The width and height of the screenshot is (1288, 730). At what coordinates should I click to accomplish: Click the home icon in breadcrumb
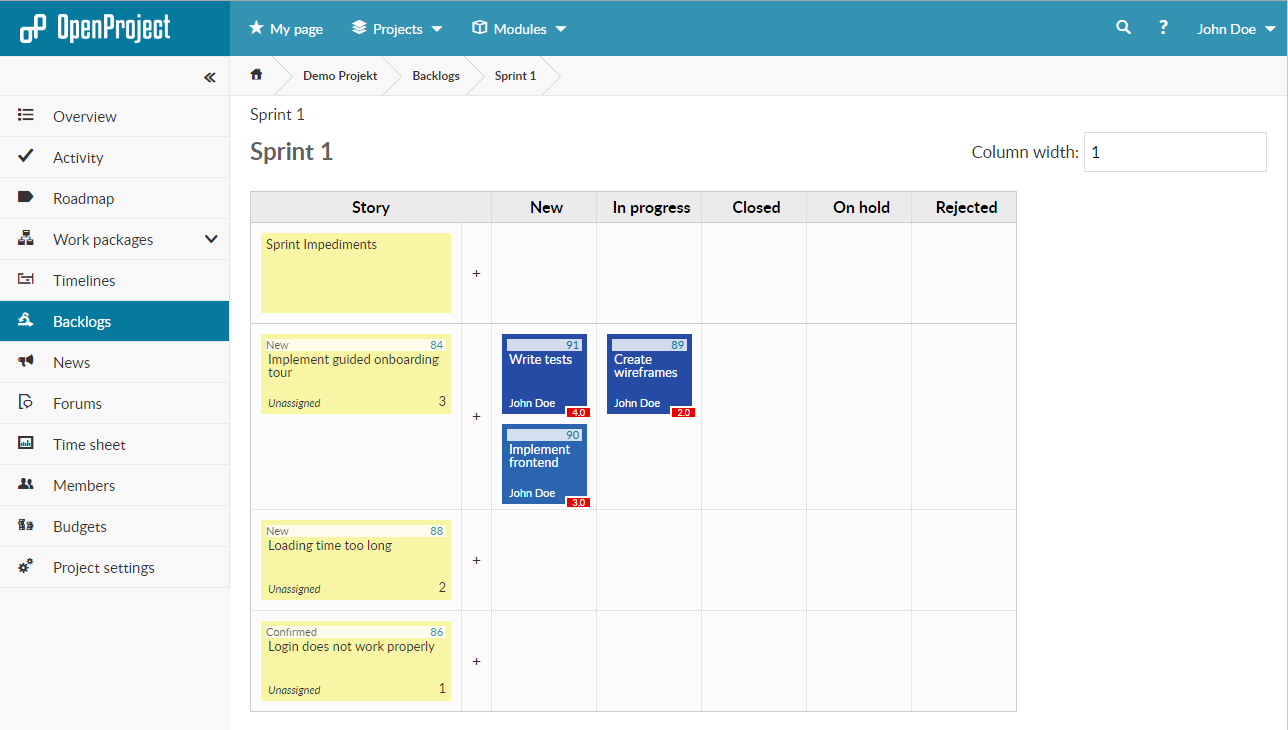(256, 75)
